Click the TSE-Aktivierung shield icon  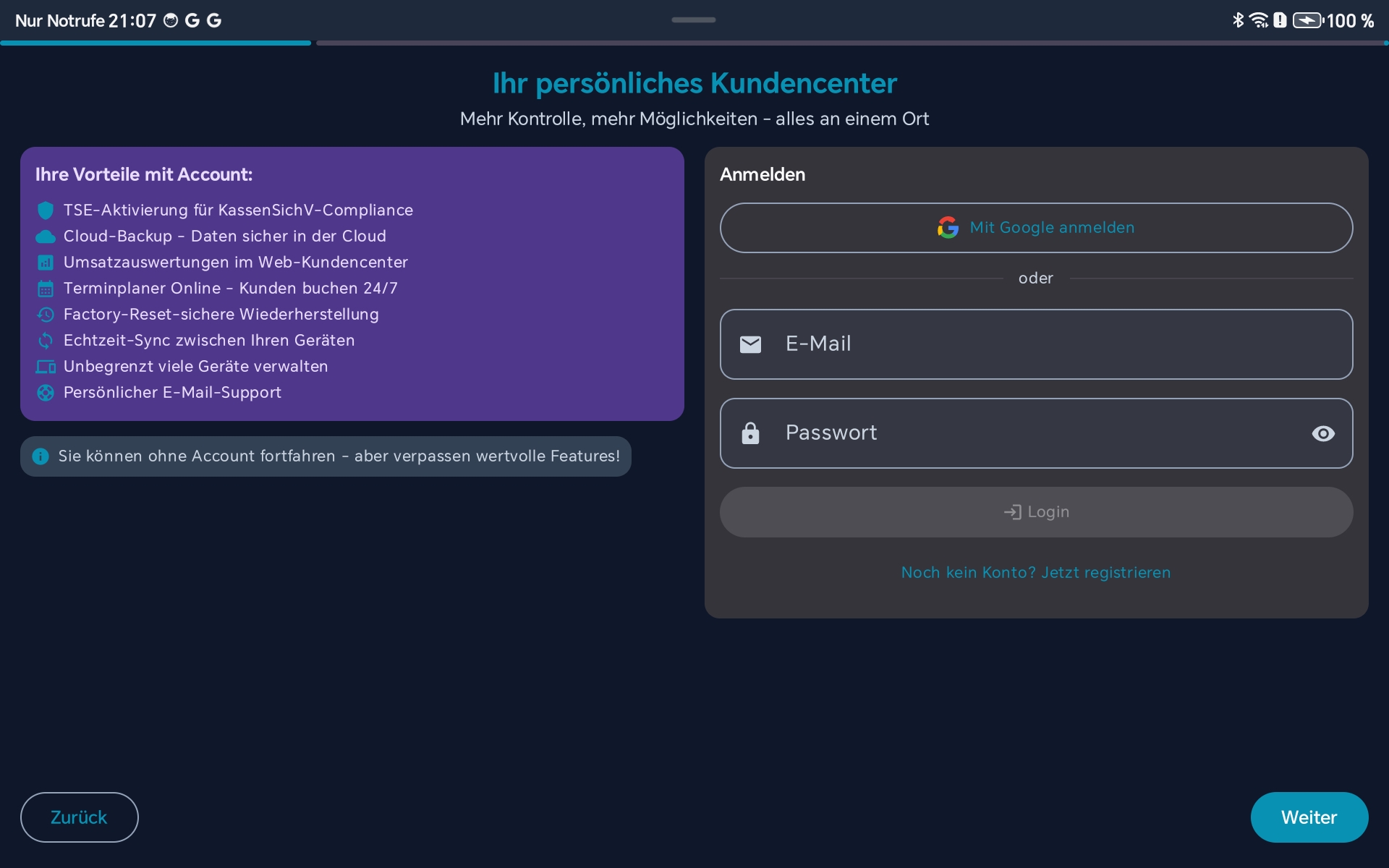(x=45, y=210)
